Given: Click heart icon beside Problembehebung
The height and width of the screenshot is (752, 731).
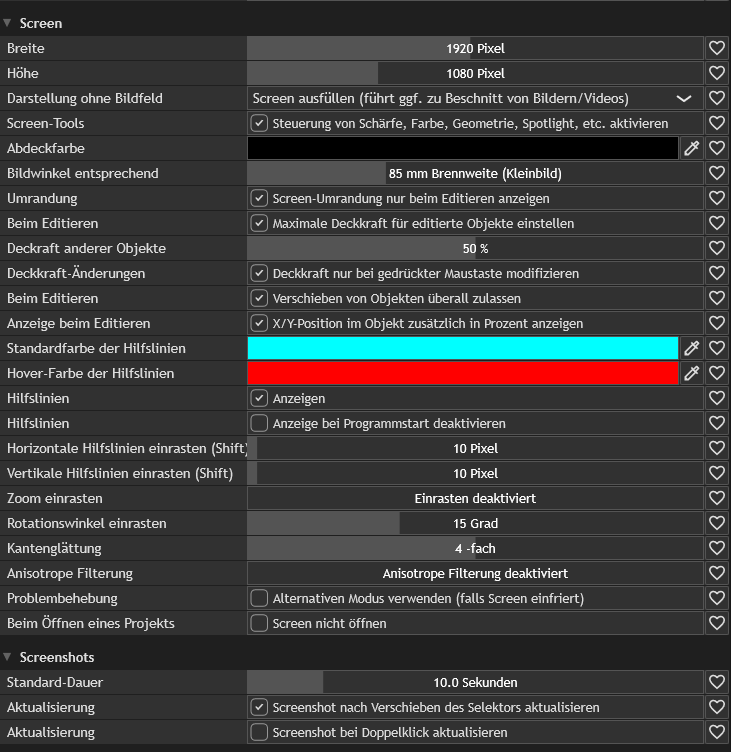Looking at the screenshot, I should pyautogui.click(x=717, y=598).
